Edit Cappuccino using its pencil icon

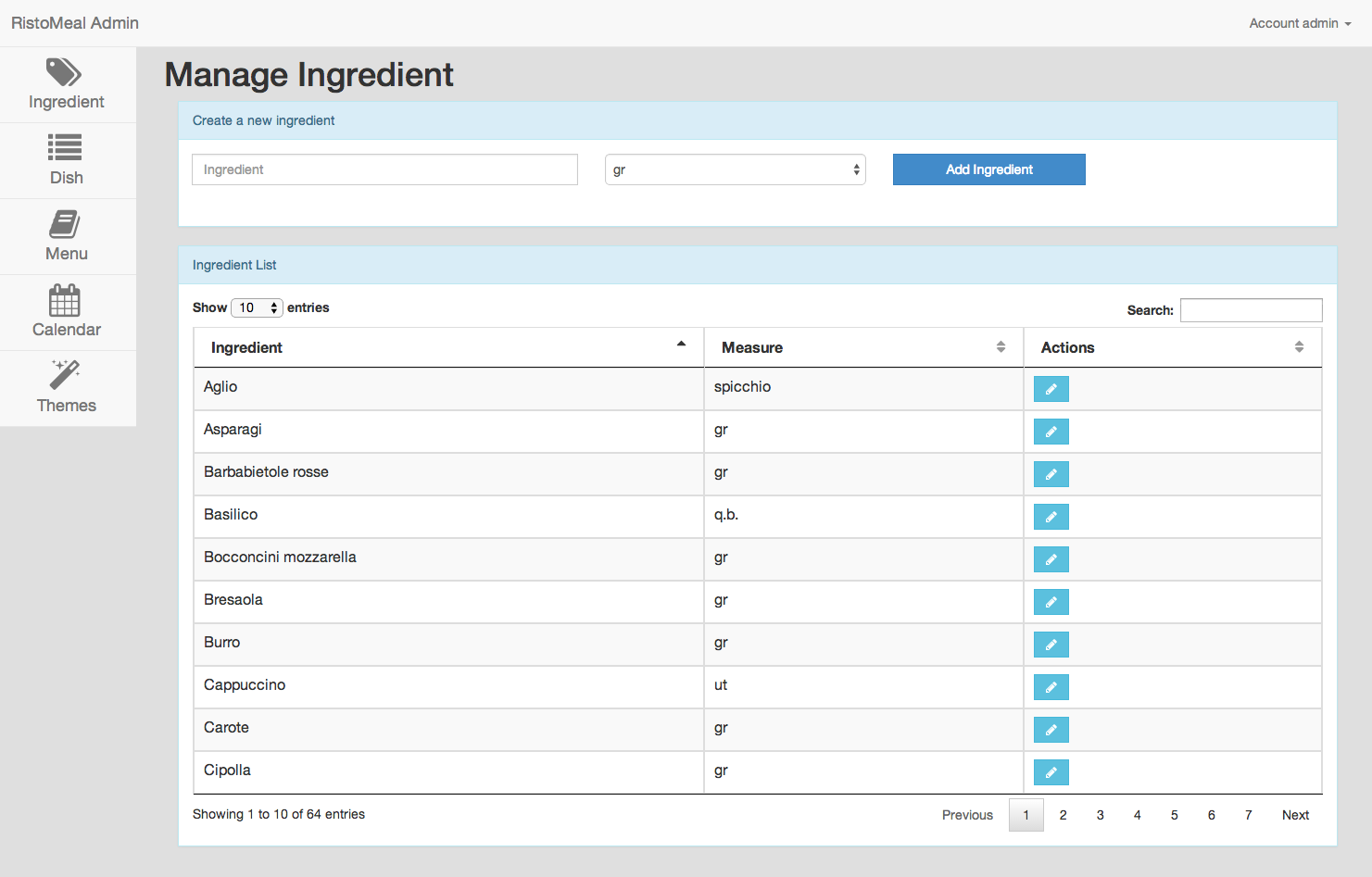1051,686
